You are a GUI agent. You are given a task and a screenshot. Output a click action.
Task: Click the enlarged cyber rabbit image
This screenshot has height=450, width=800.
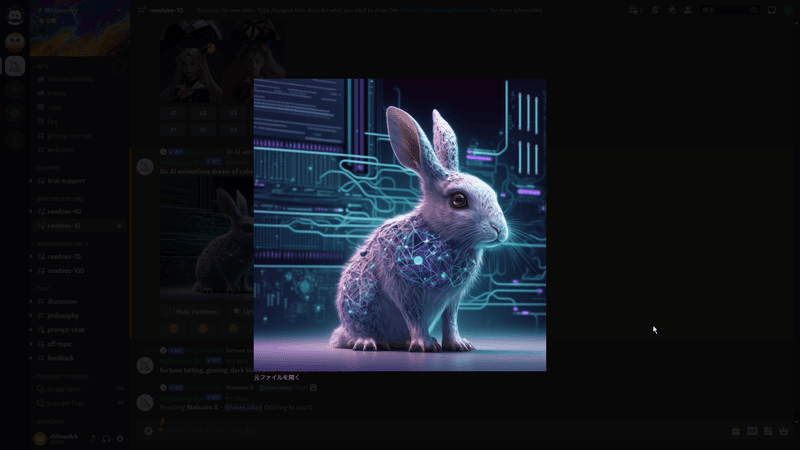click(400, 225)
